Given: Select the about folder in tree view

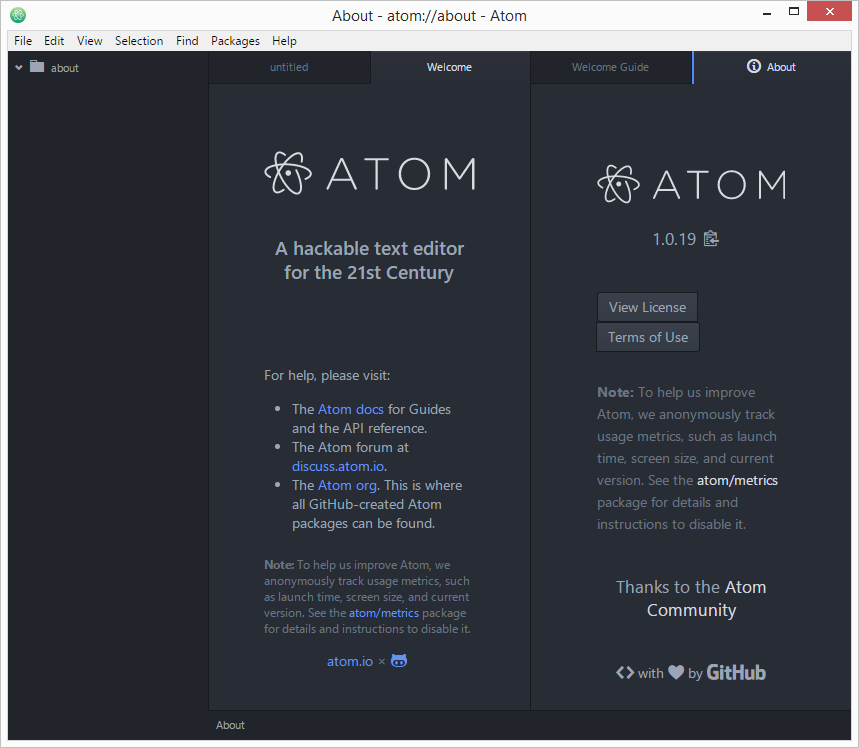Looking at the screenshot, I should point(108,67).
